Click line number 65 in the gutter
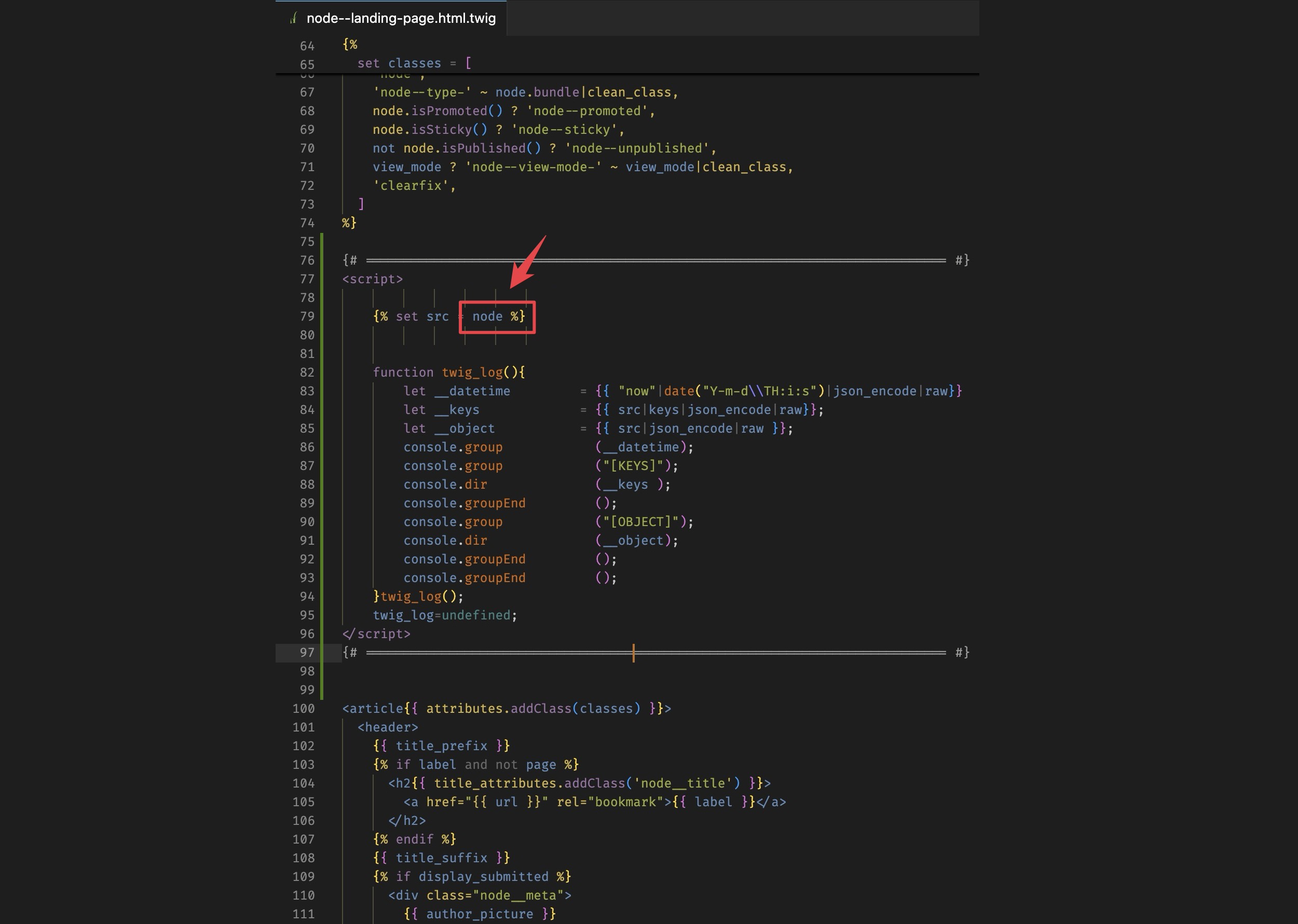The width and height of the screenshot is (1298, 924). click(307, 64)
